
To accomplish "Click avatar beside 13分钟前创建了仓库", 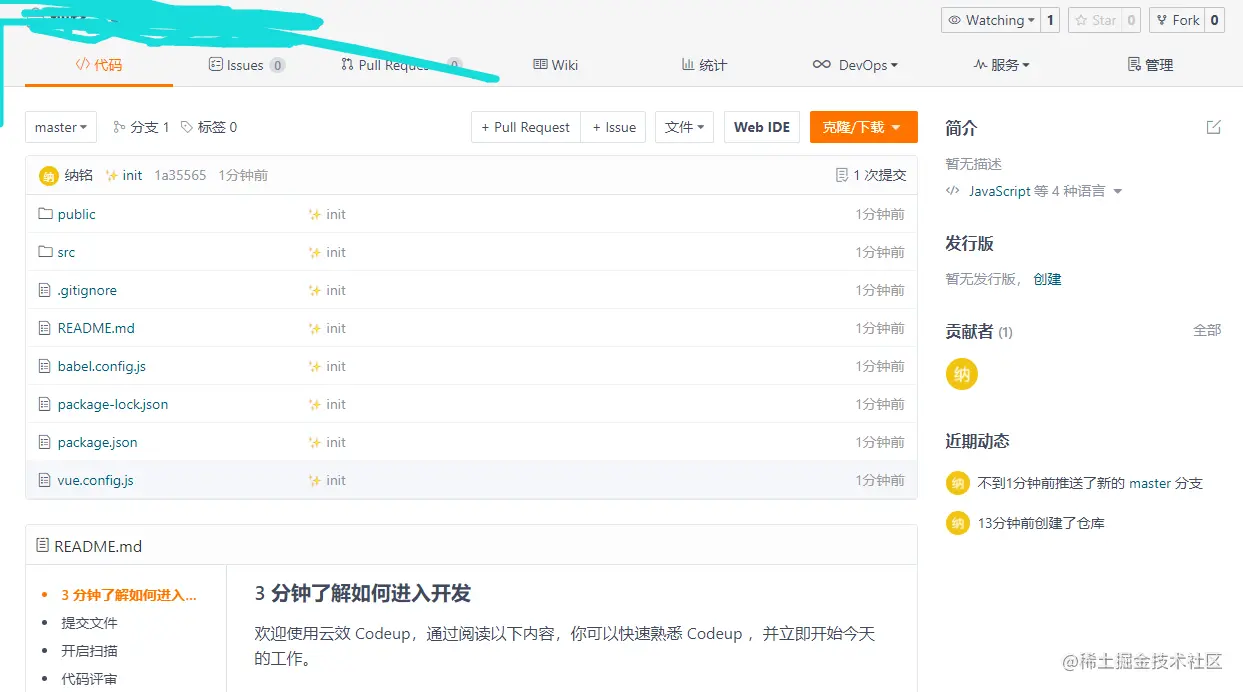I will (958, 523).
